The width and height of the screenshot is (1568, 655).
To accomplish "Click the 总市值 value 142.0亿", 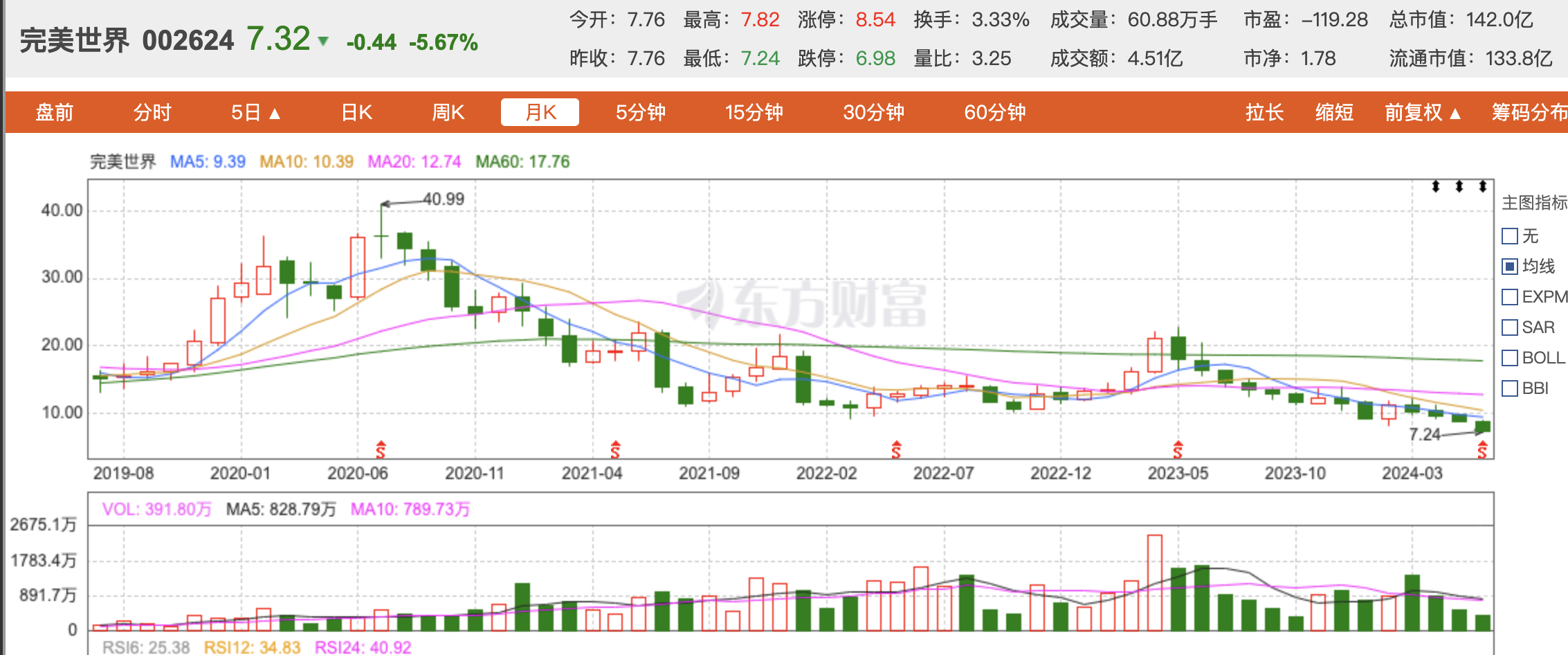I will click(1499, 19).
